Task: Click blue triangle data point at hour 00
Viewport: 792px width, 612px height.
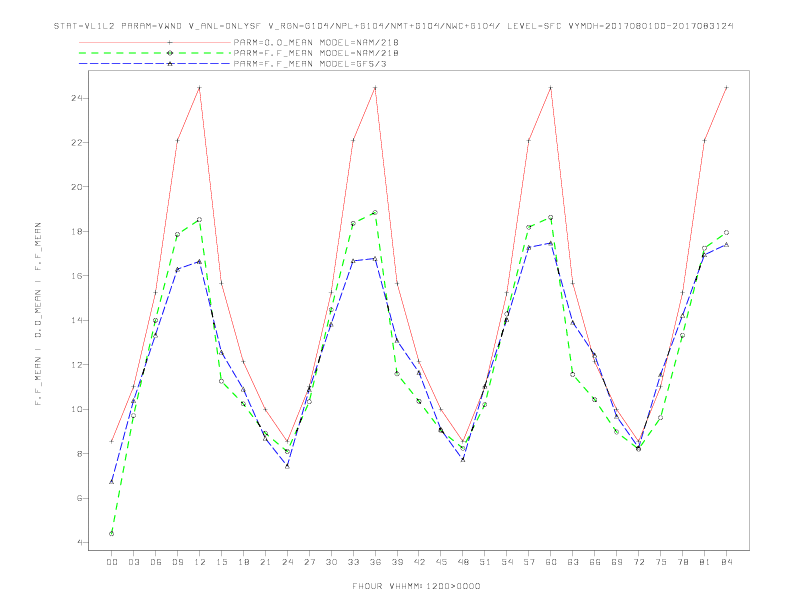Action: pos(112,482)
